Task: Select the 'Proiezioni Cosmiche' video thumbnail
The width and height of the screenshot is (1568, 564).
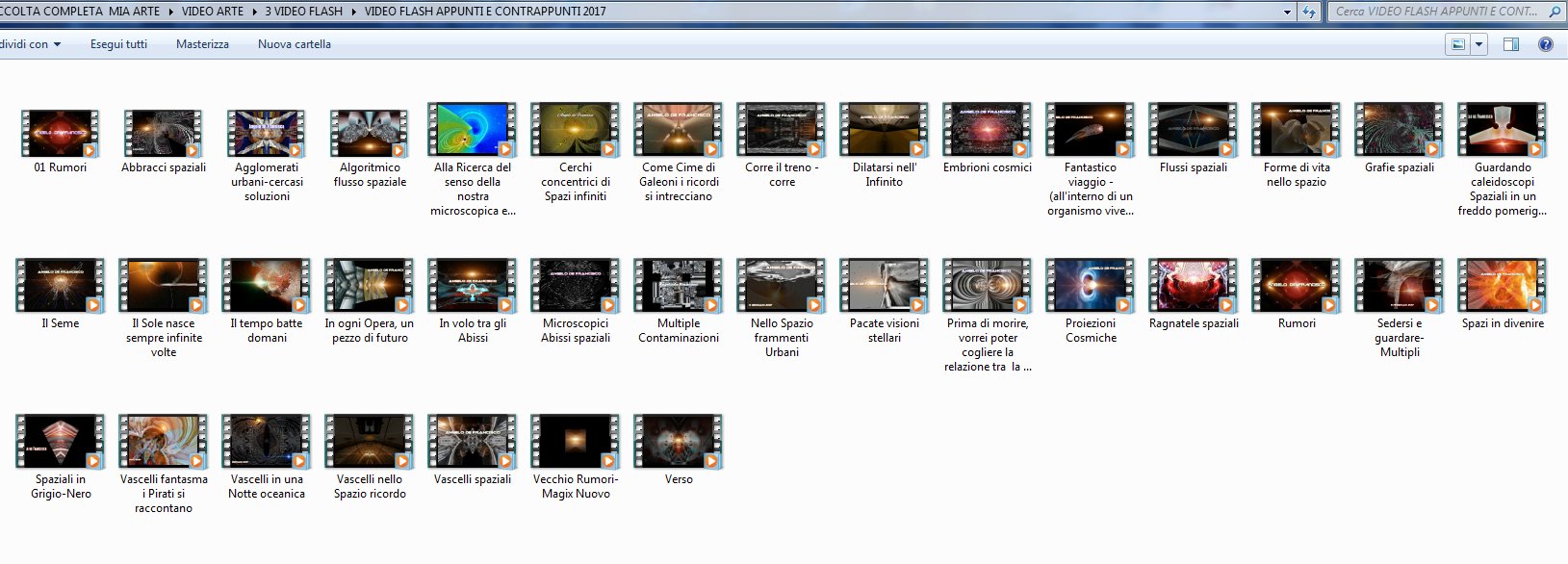Action: point(1090,286)
